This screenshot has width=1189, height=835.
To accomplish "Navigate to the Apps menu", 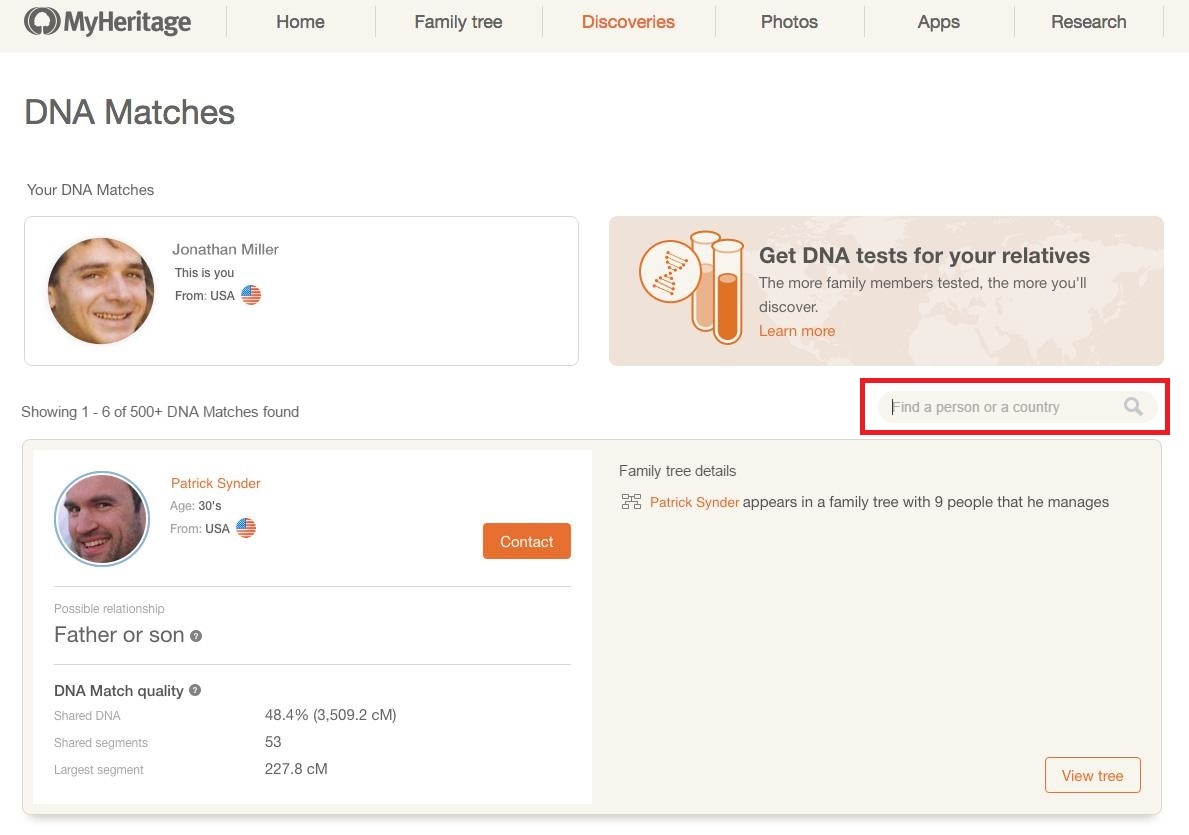I will tap(938, 22).
